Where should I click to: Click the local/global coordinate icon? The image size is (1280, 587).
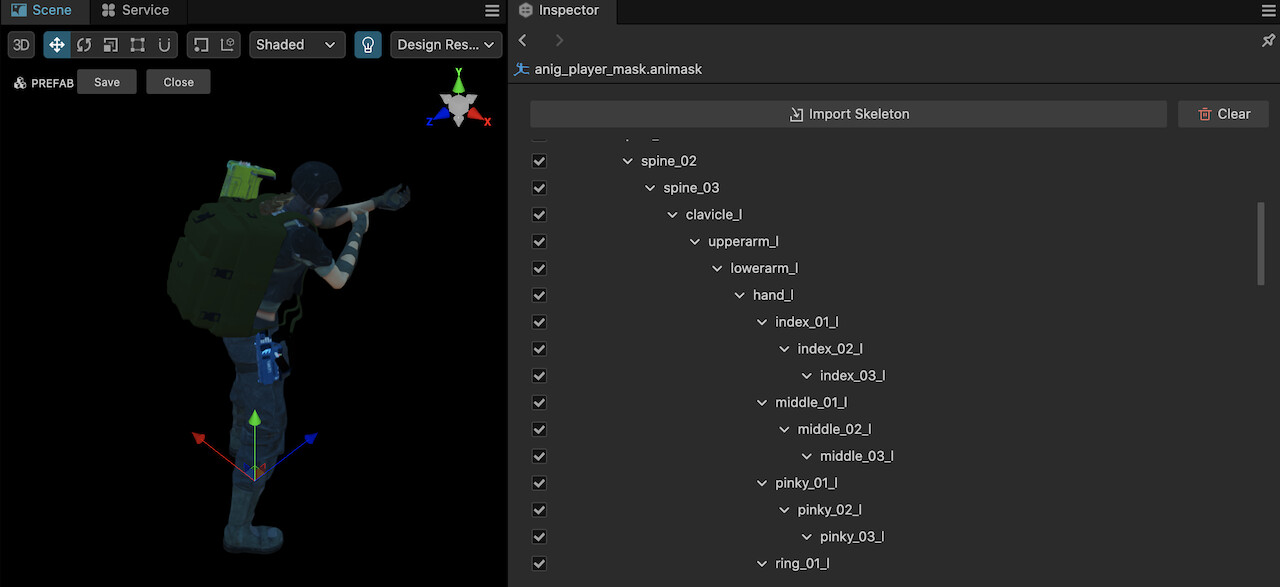tap(228, 45)
